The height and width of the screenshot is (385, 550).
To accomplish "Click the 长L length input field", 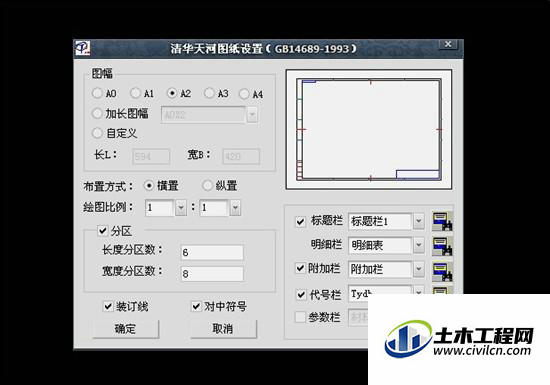I will 151,156.
